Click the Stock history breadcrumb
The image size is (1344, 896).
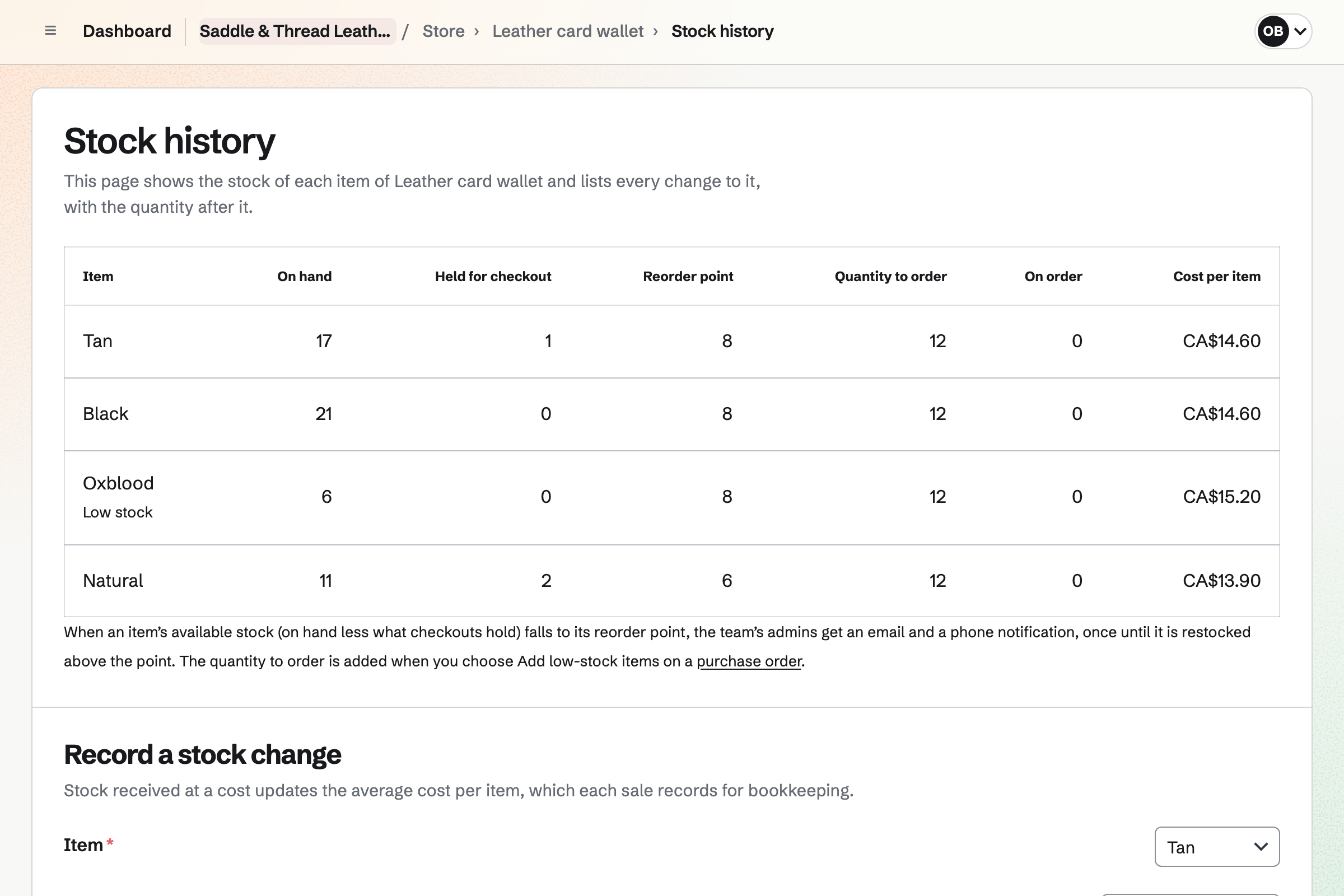pyautogui.click(x=722, y=31)
